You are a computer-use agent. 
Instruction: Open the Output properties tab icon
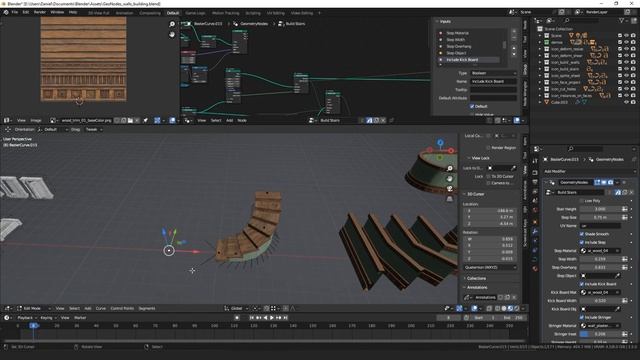tap(535, 182)
